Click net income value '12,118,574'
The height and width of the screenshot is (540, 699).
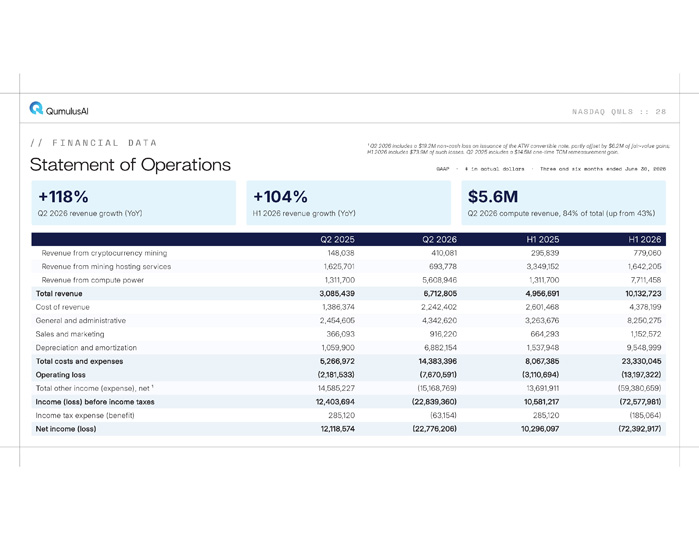[337, 429]
